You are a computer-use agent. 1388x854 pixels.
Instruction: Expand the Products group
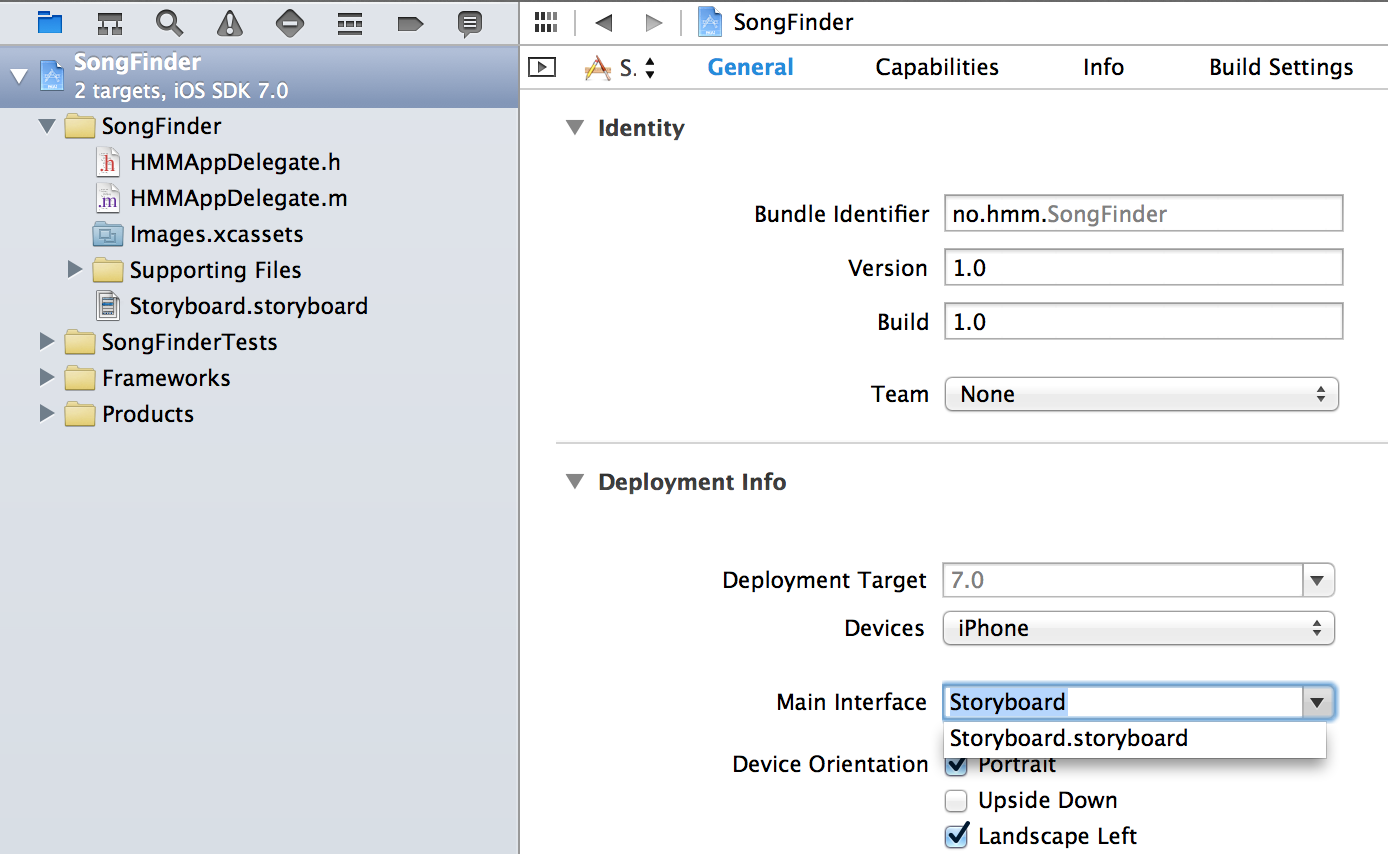tap(47, 413)
